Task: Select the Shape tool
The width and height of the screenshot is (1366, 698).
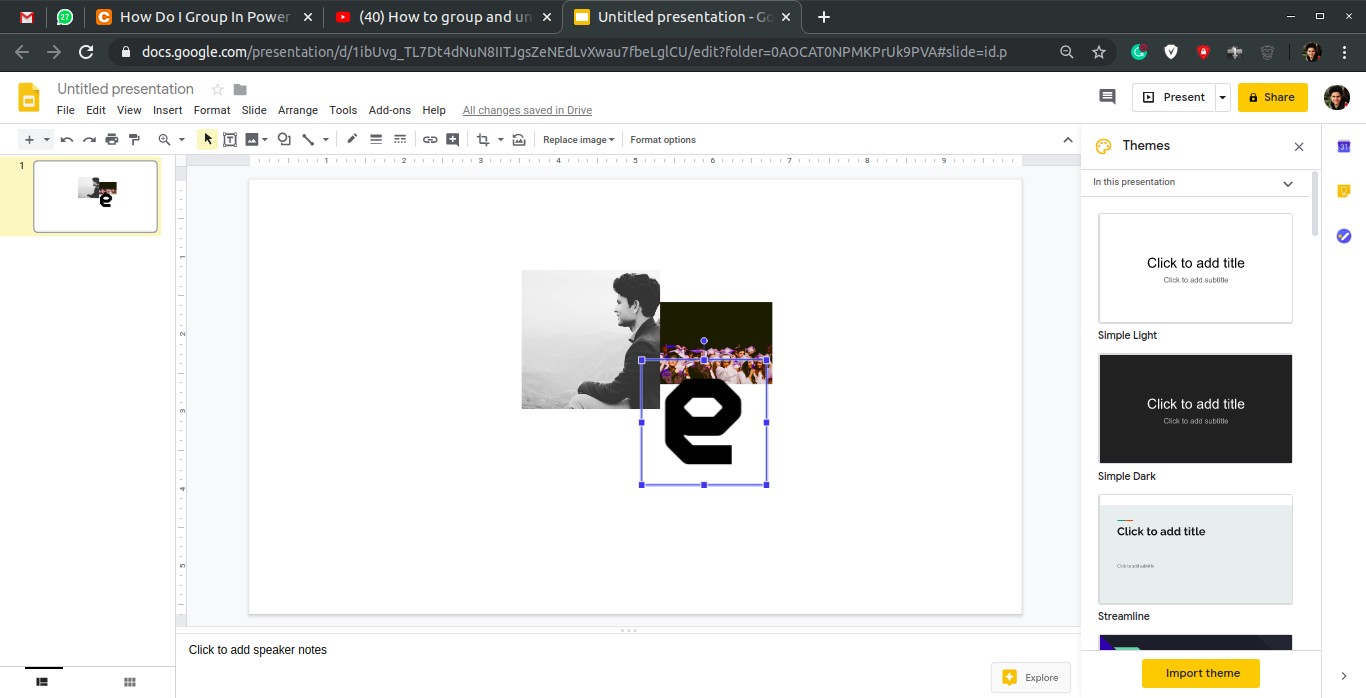Action: [284, 140]
